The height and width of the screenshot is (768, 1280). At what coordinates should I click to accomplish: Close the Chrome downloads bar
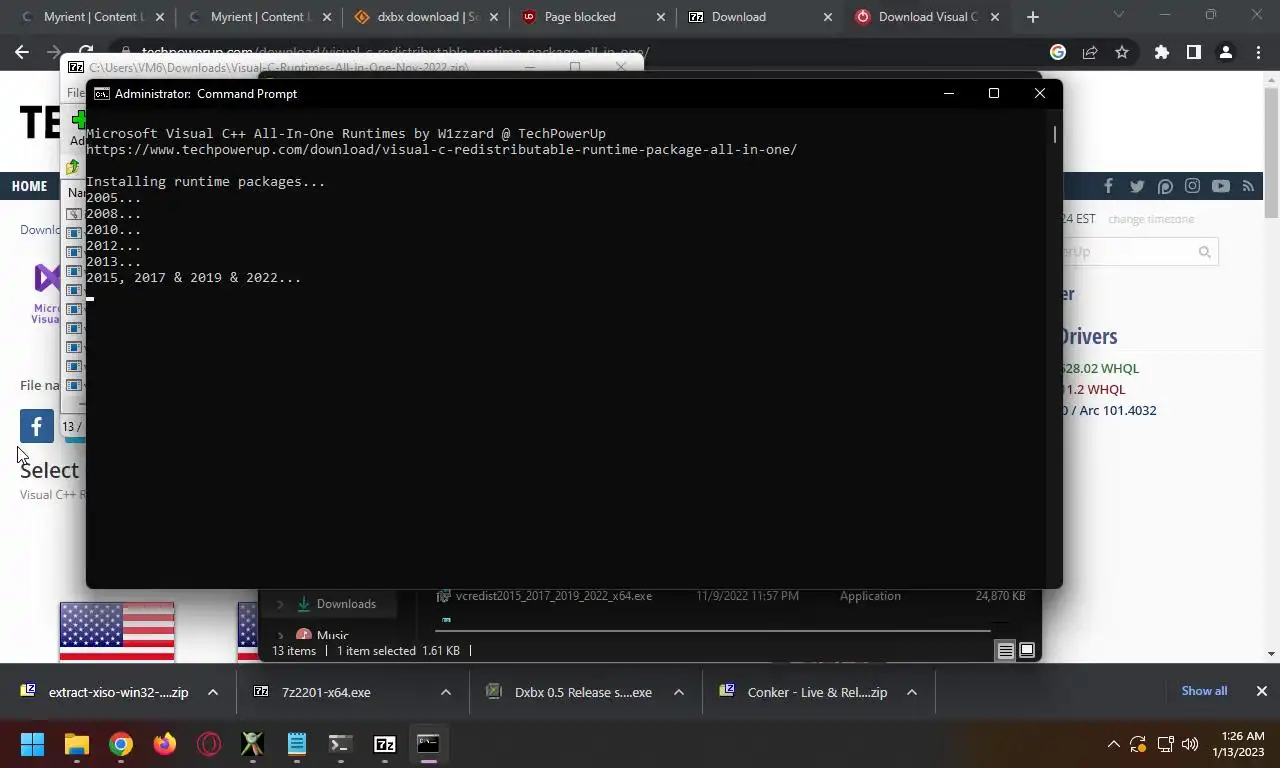coord(1261,691)
